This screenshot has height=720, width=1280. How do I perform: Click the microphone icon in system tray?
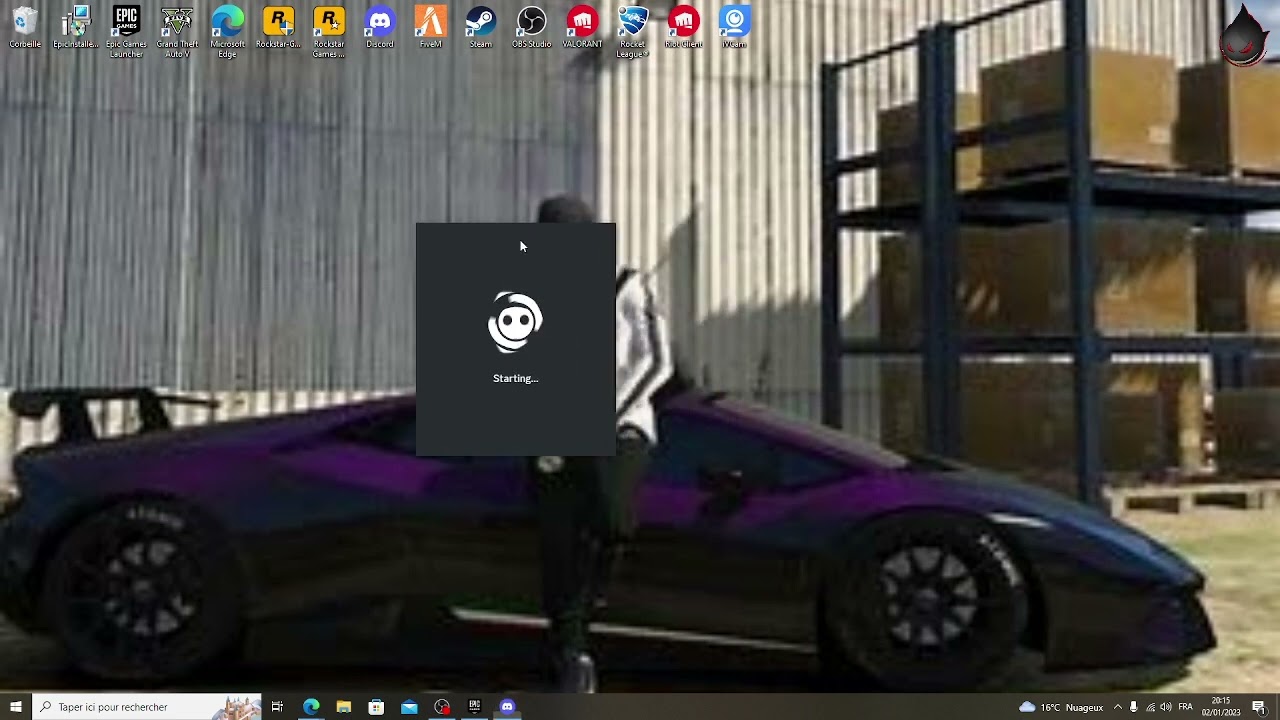pyautogui.click(x=1134, y=707)
